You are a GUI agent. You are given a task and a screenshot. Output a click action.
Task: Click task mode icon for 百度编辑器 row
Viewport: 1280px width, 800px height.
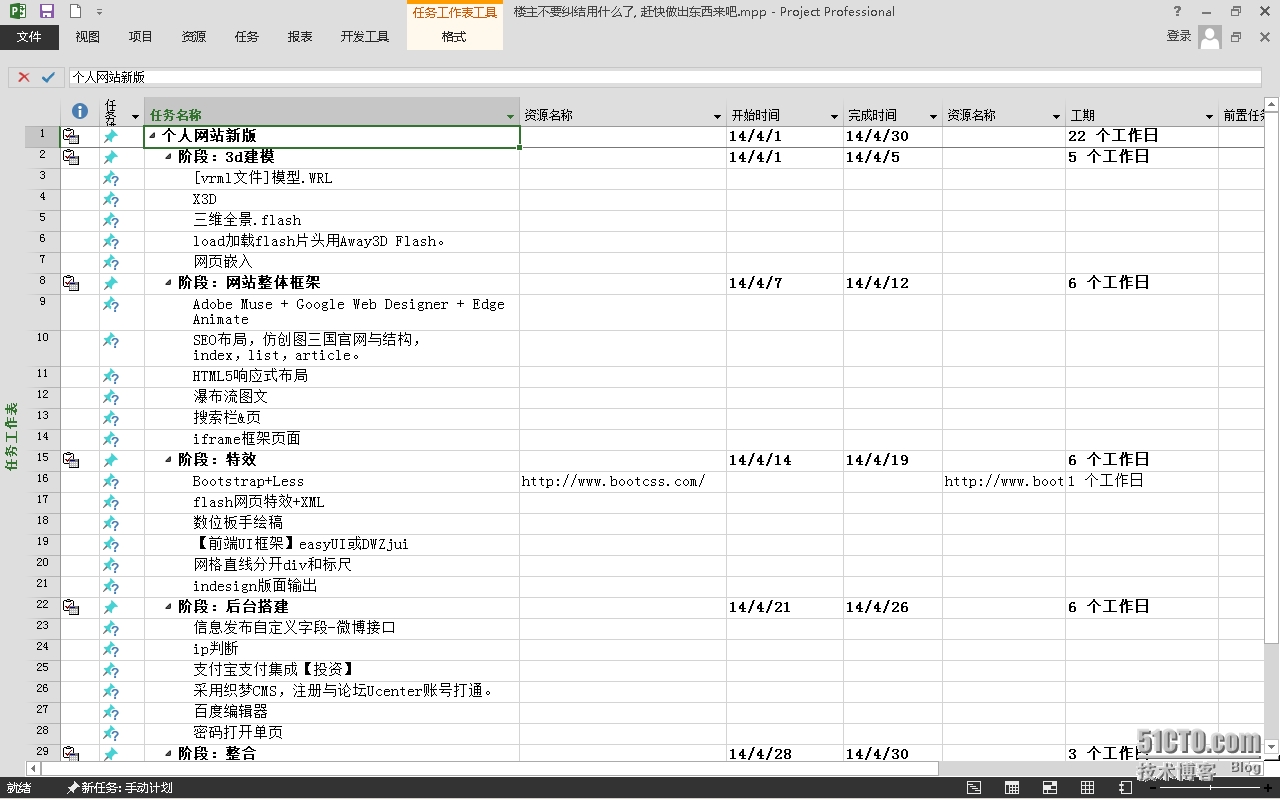coord(111,712)
